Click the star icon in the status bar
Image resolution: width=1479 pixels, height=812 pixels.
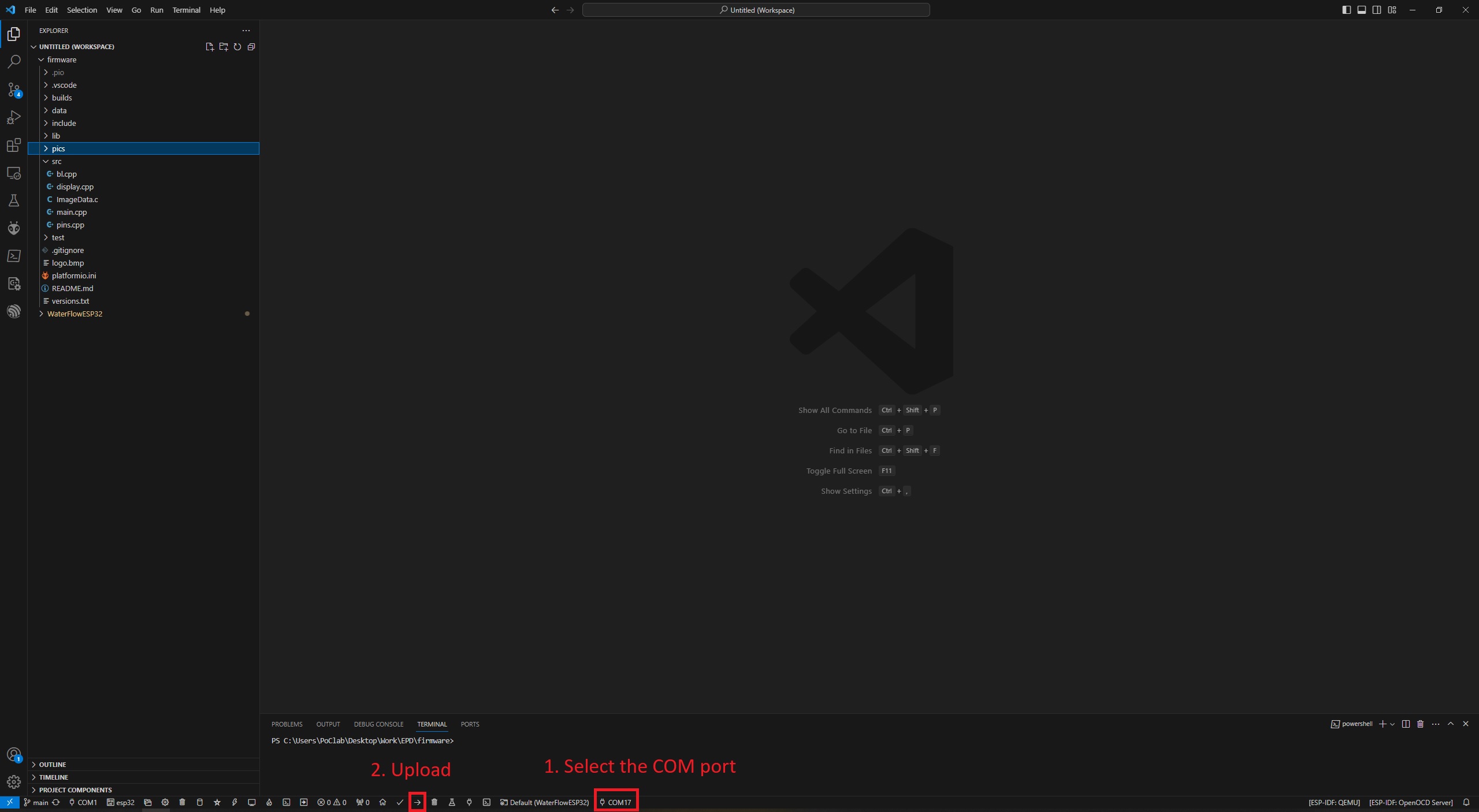(x=217, y=802)
